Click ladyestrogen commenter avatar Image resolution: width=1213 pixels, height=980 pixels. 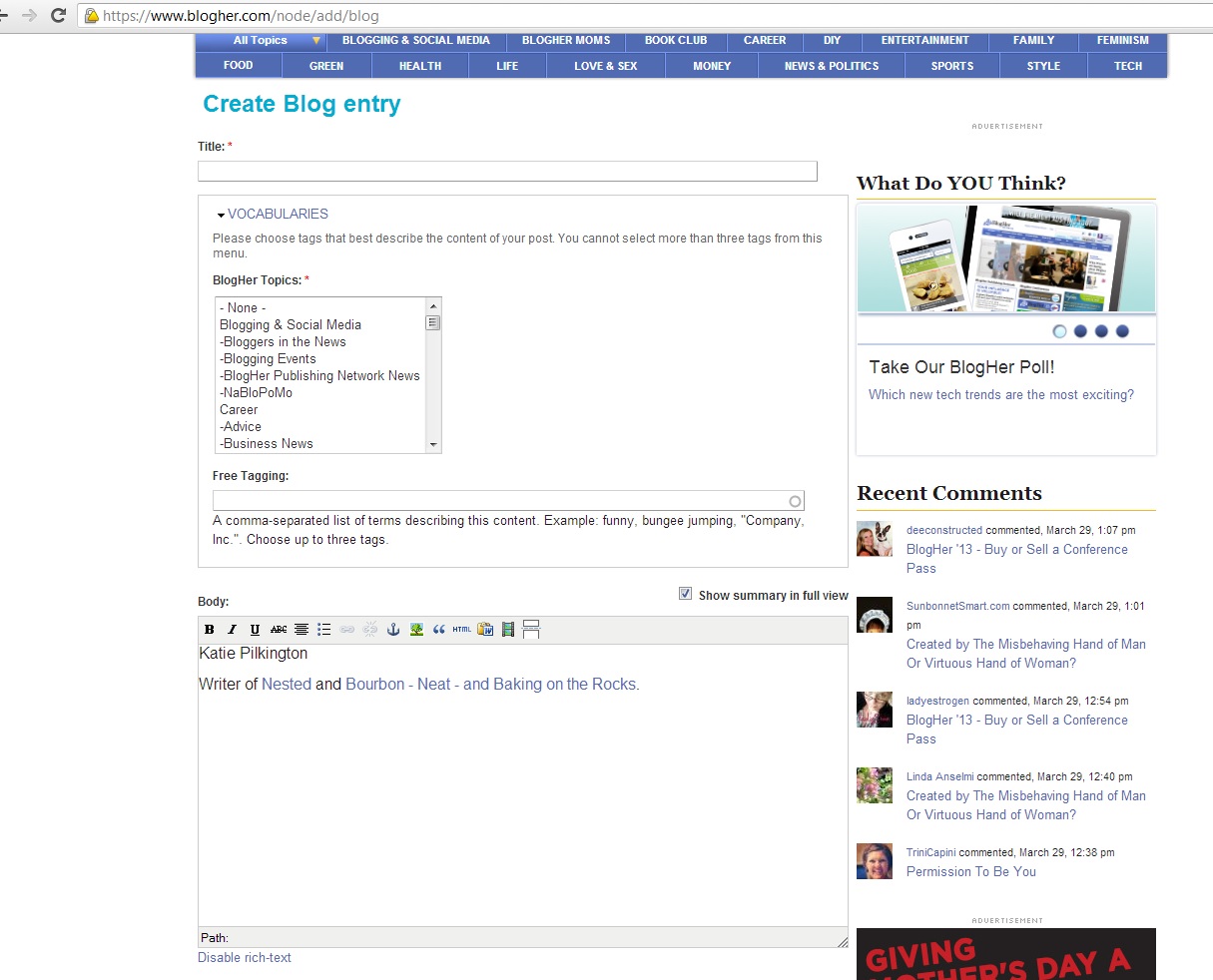(x=875, y=710)
